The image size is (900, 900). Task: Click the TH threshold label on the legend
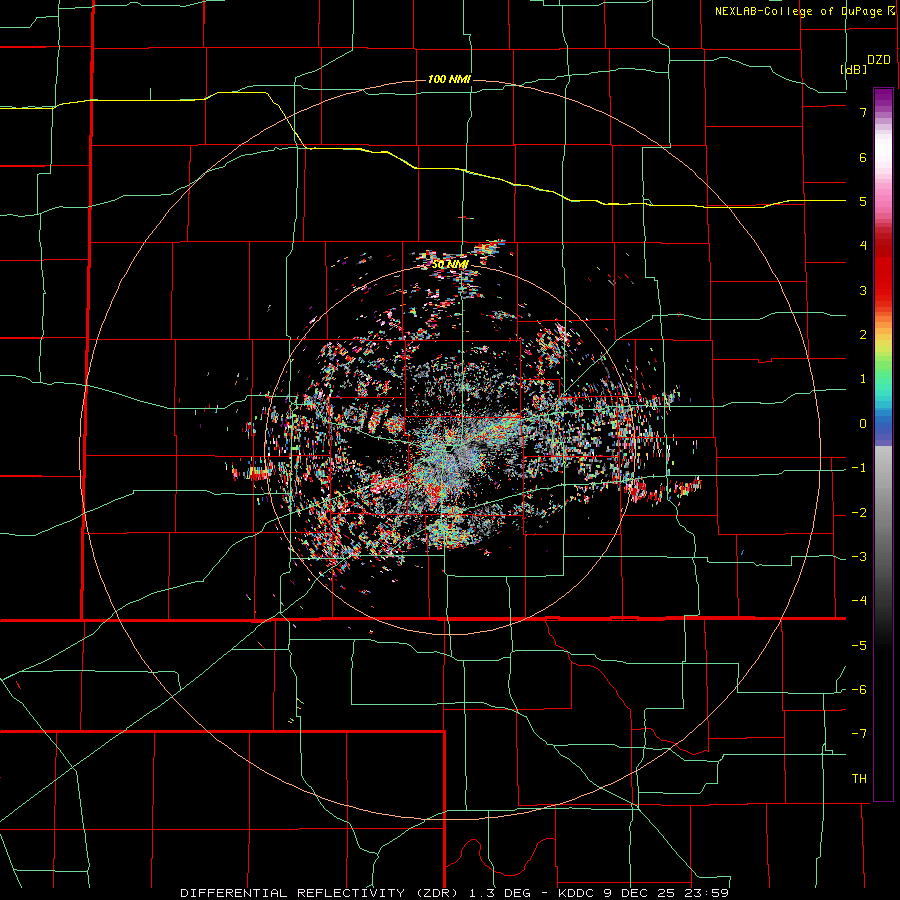click(x=859, y=778)
